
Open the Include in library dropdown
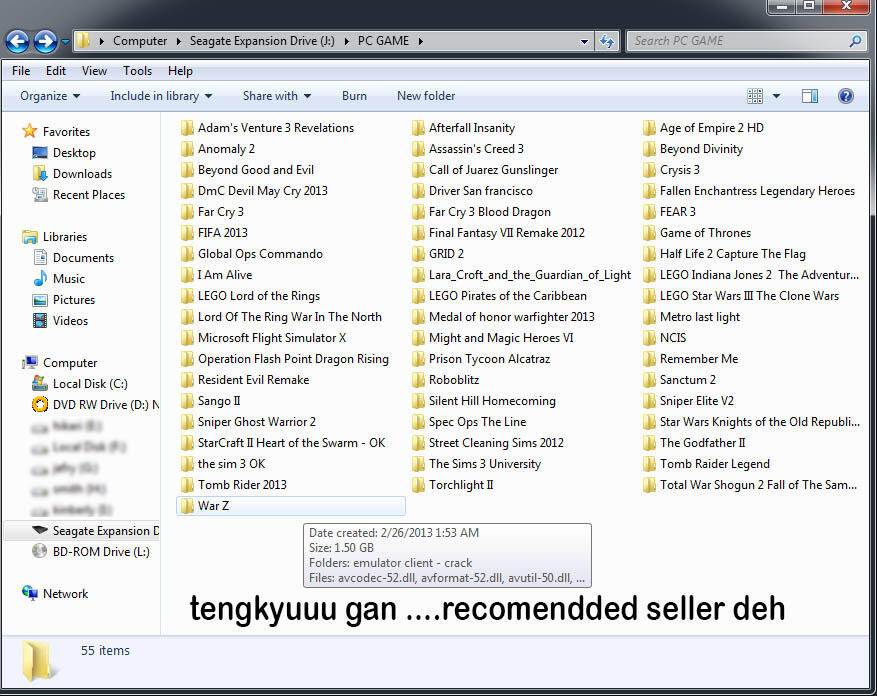click(x=161, y=96)
